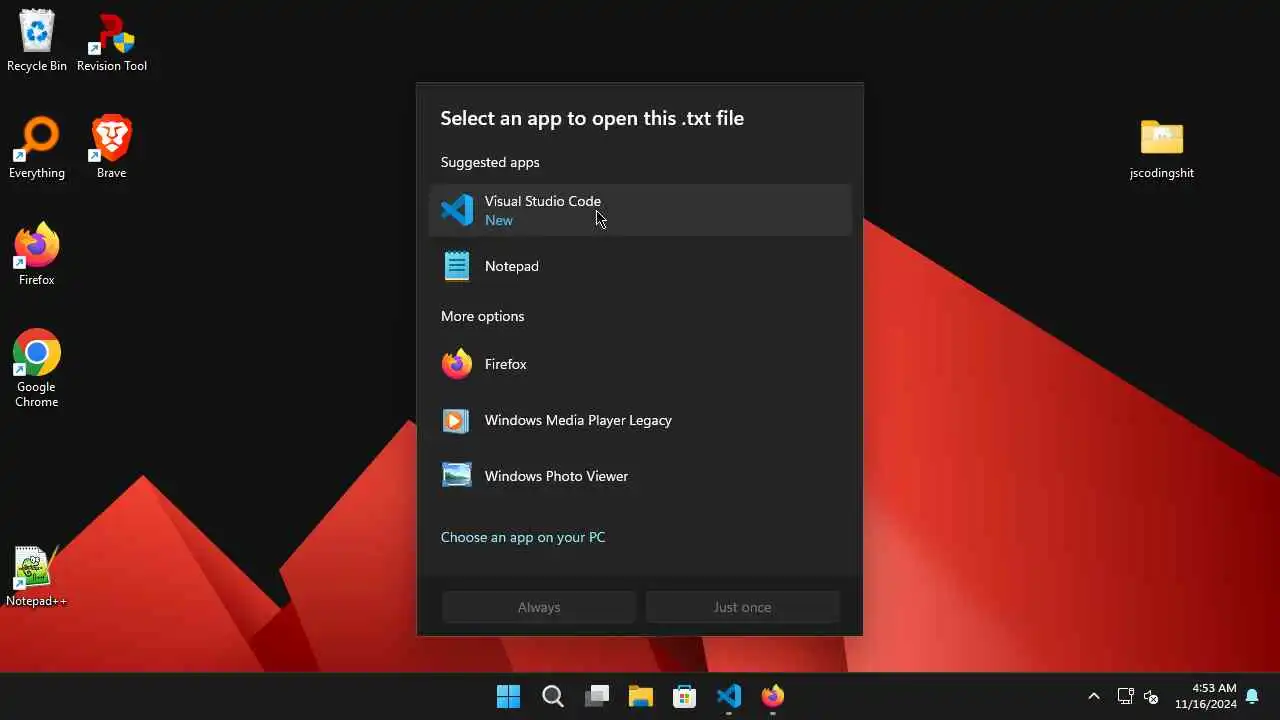Select Firefox under More options
Screen dimensions: 1280x720
(640, 364)
